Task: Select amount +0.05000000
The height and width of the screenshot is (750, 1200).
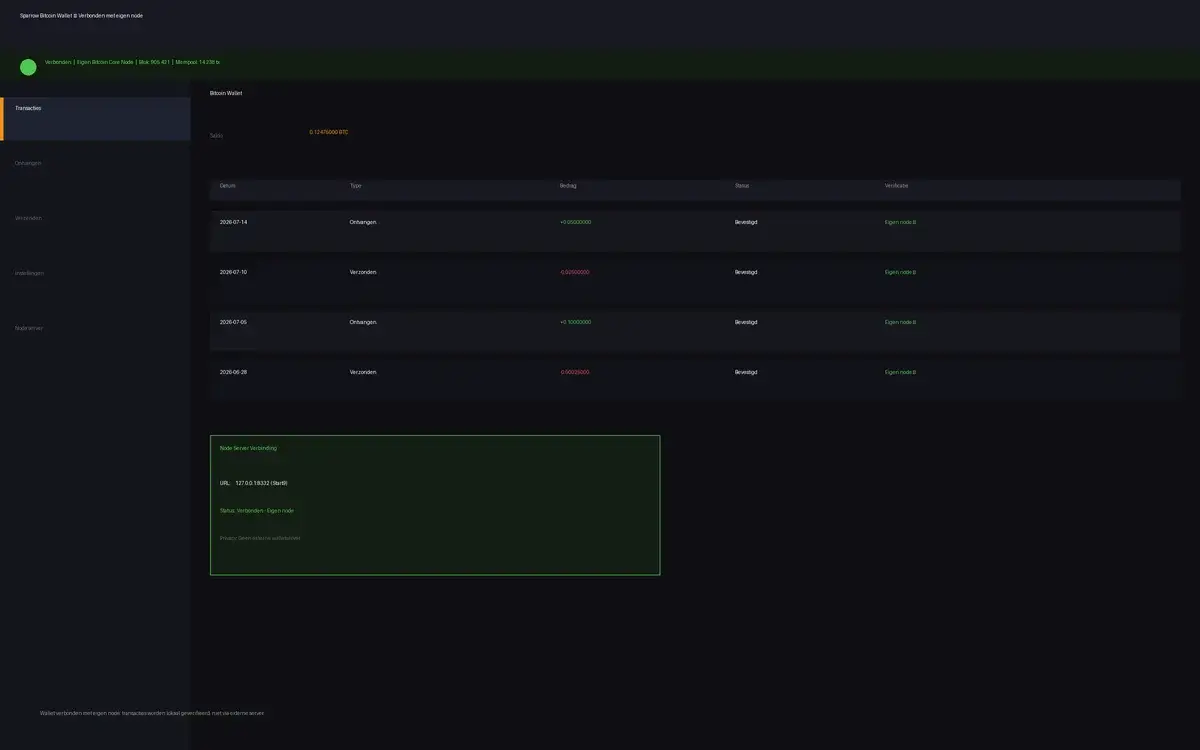Action: [x=575, y=222]
